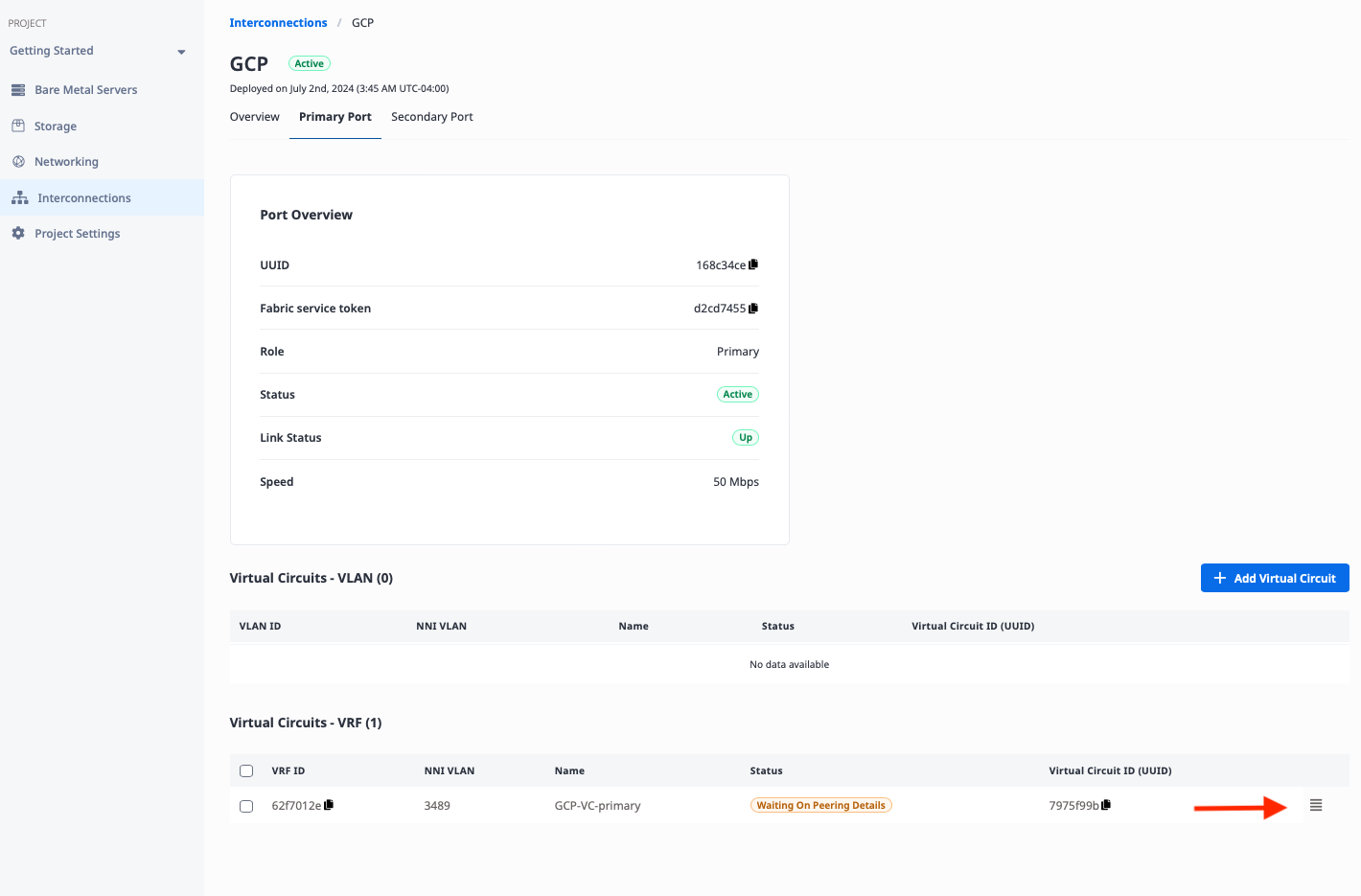Click the UUID value 168c34ce
The width and height of the screenshot is (1361, 896).
pos(721,265)
